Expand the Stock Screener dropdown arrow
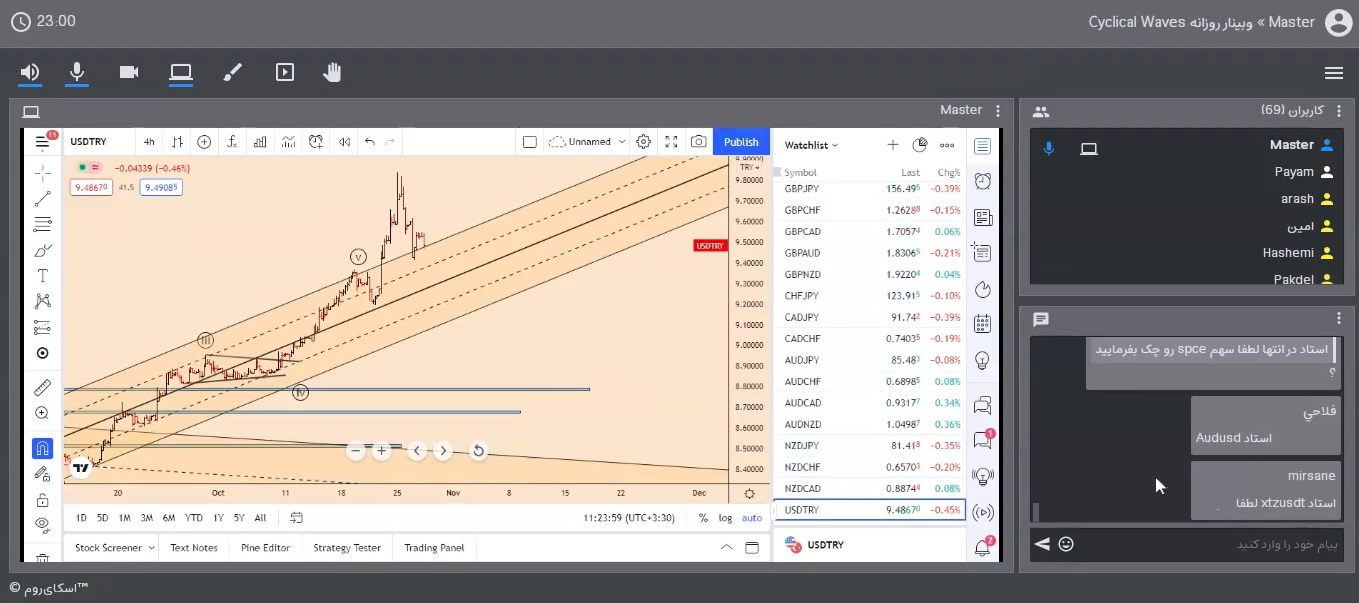 152,548
